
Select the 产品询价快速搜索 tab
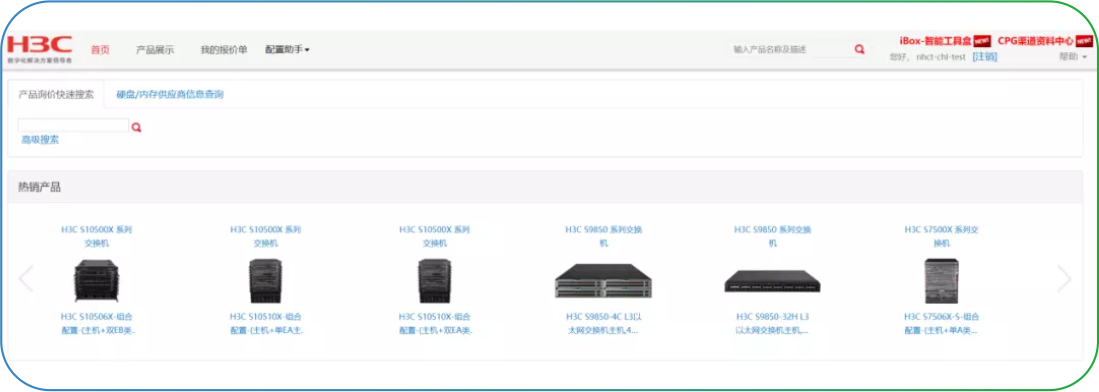click(x=55, y=94)
